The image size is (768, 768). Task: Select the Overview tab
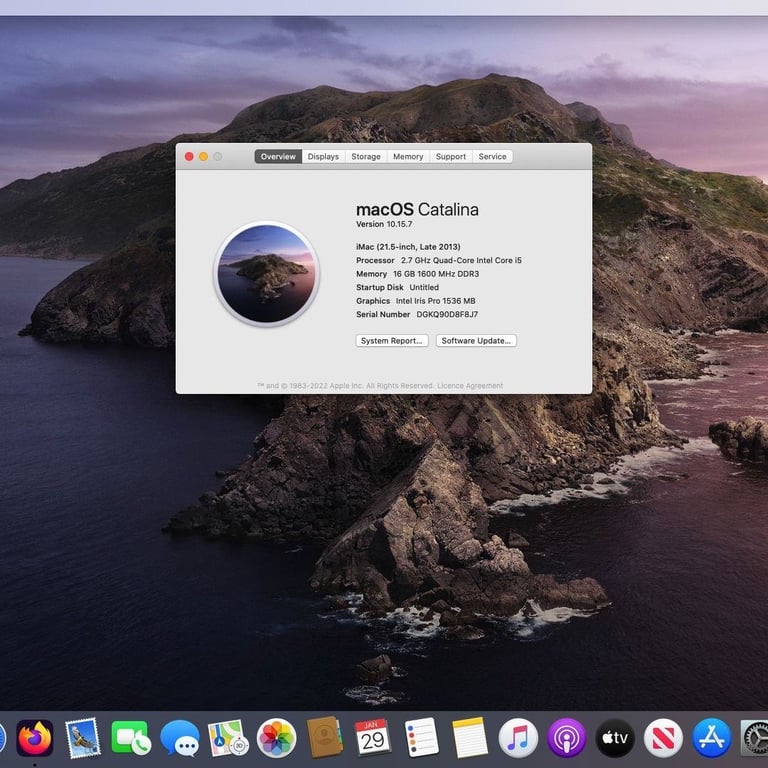(x=278, y=157)
